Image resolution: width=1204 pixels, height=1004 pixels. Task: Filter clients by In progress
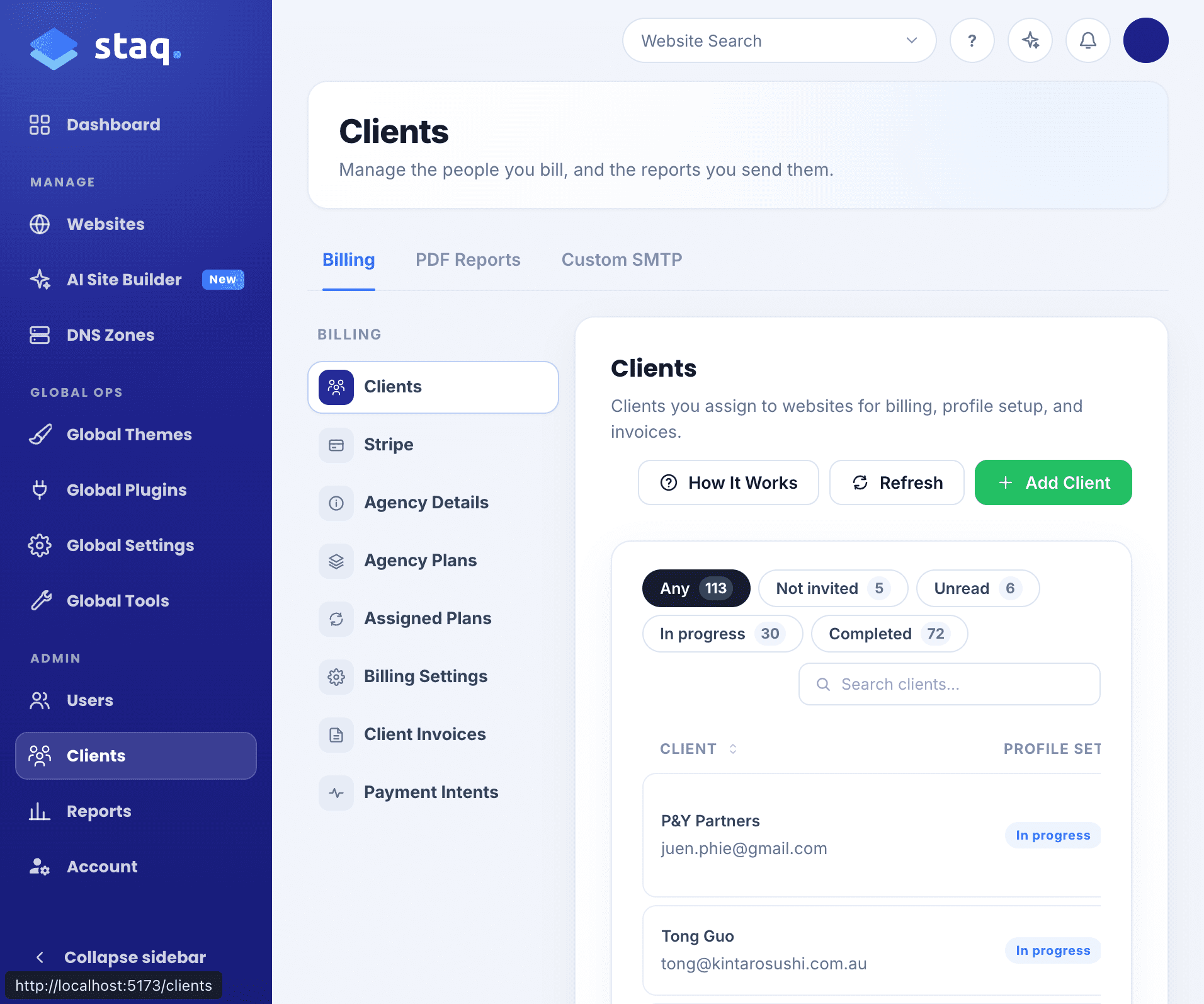click(x=723, y=634)
